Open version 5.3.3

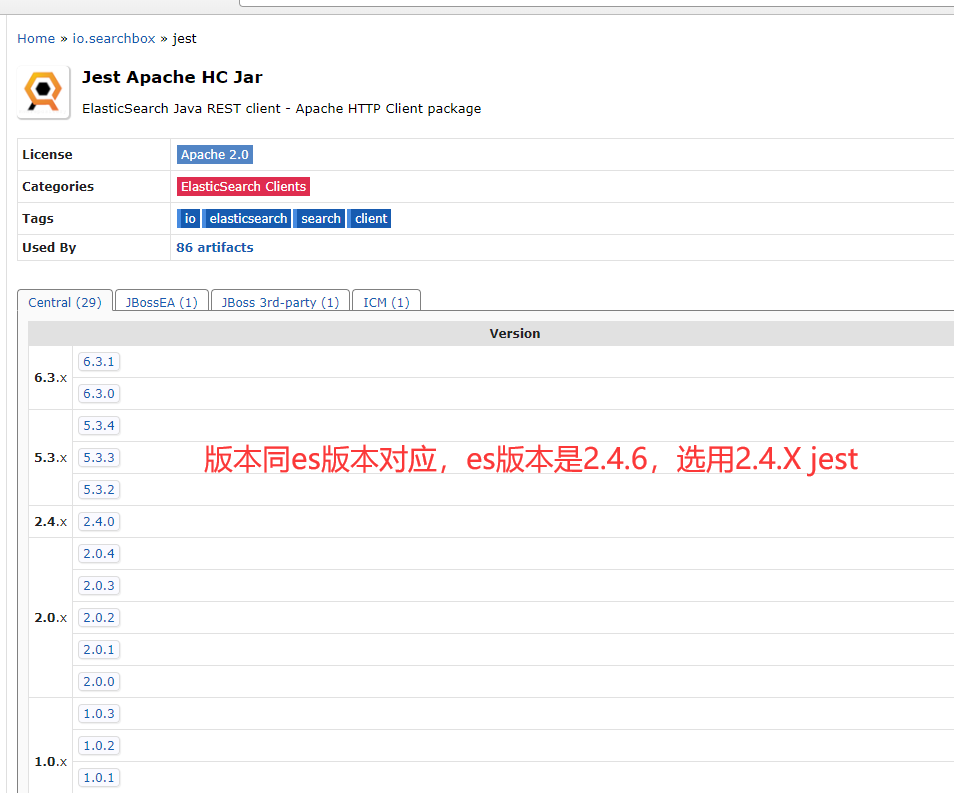(99, 458)
